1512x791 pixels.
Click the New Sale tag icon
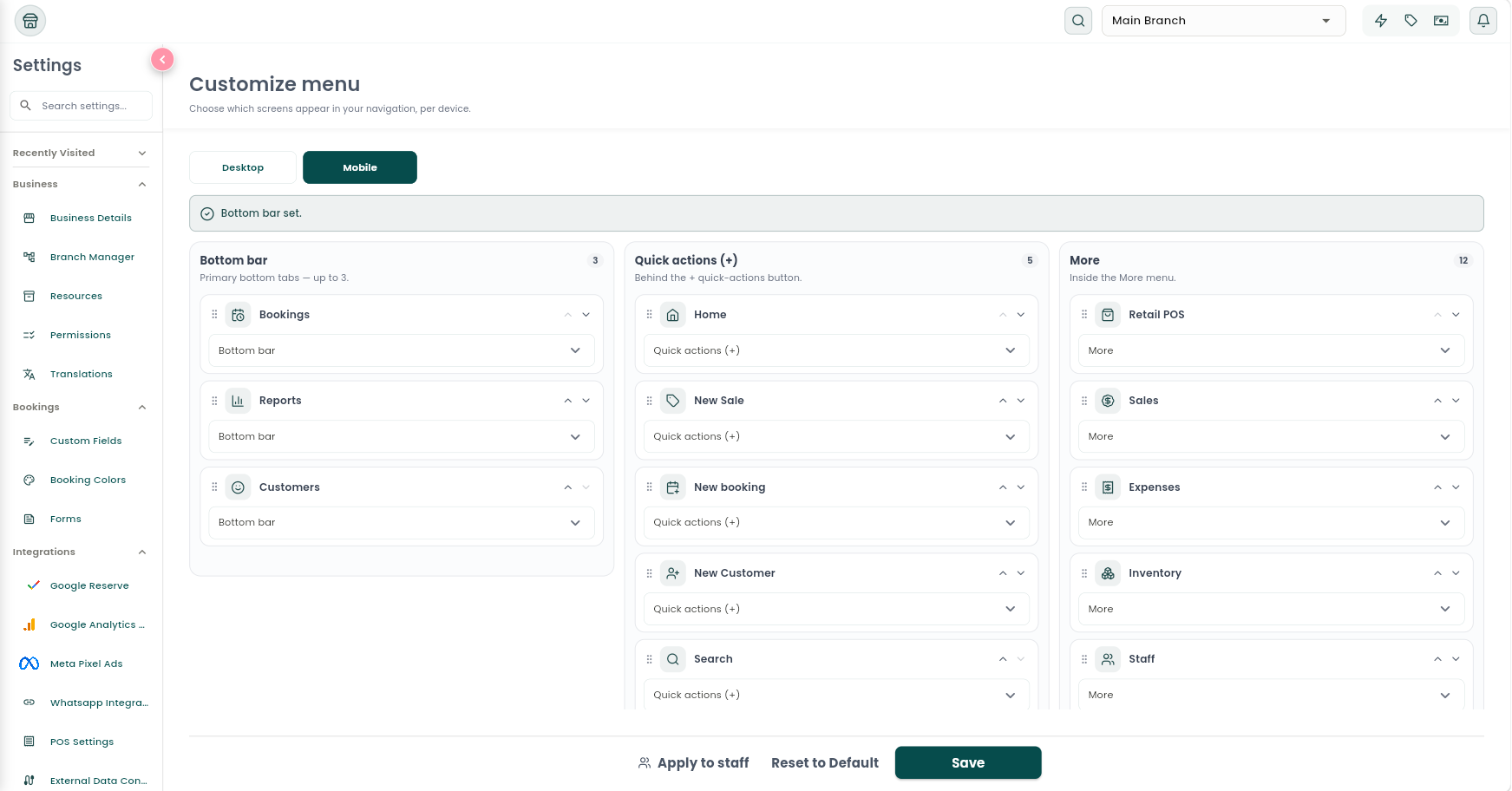tap(673, 401)
